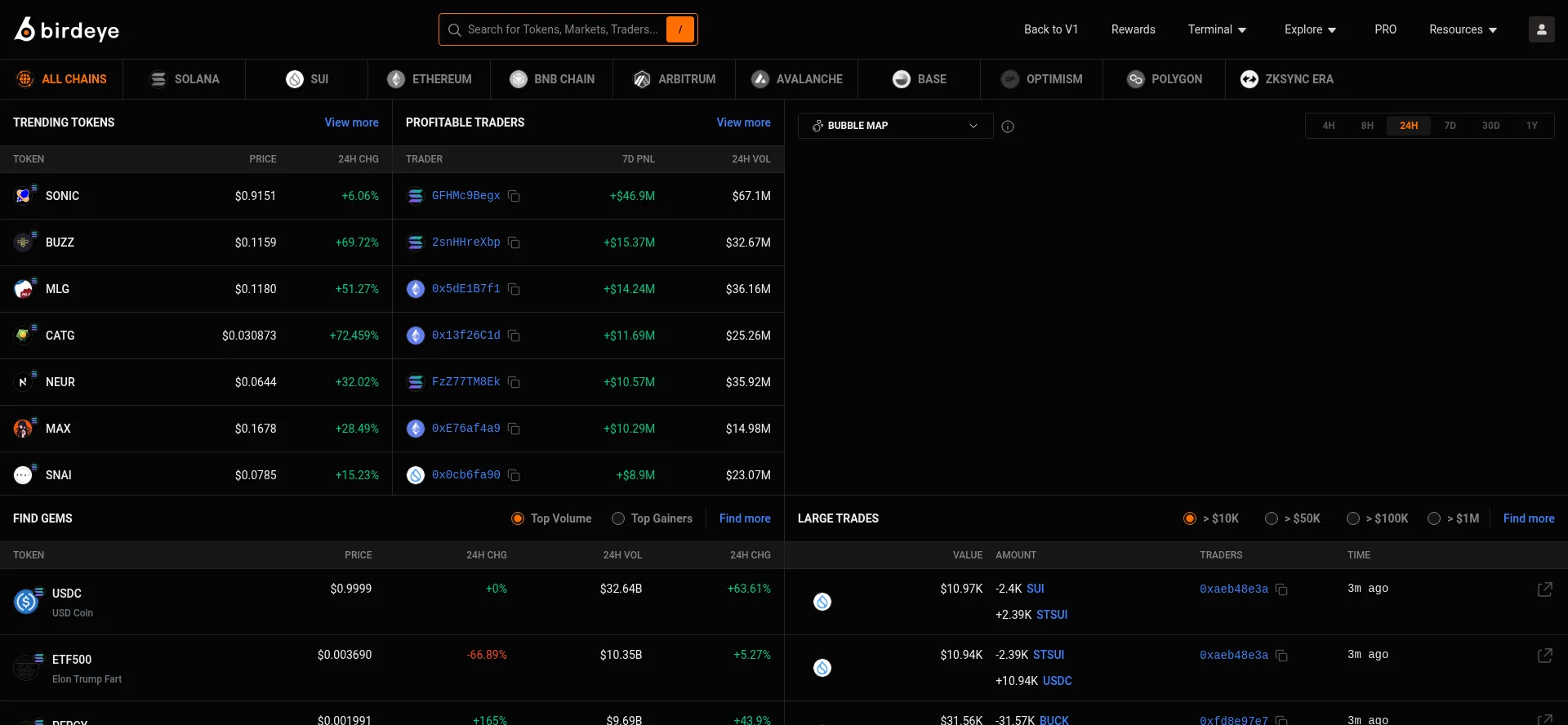The image size is (1568, 725).
Task: Open the PRO page
Action: point(1385,29)
